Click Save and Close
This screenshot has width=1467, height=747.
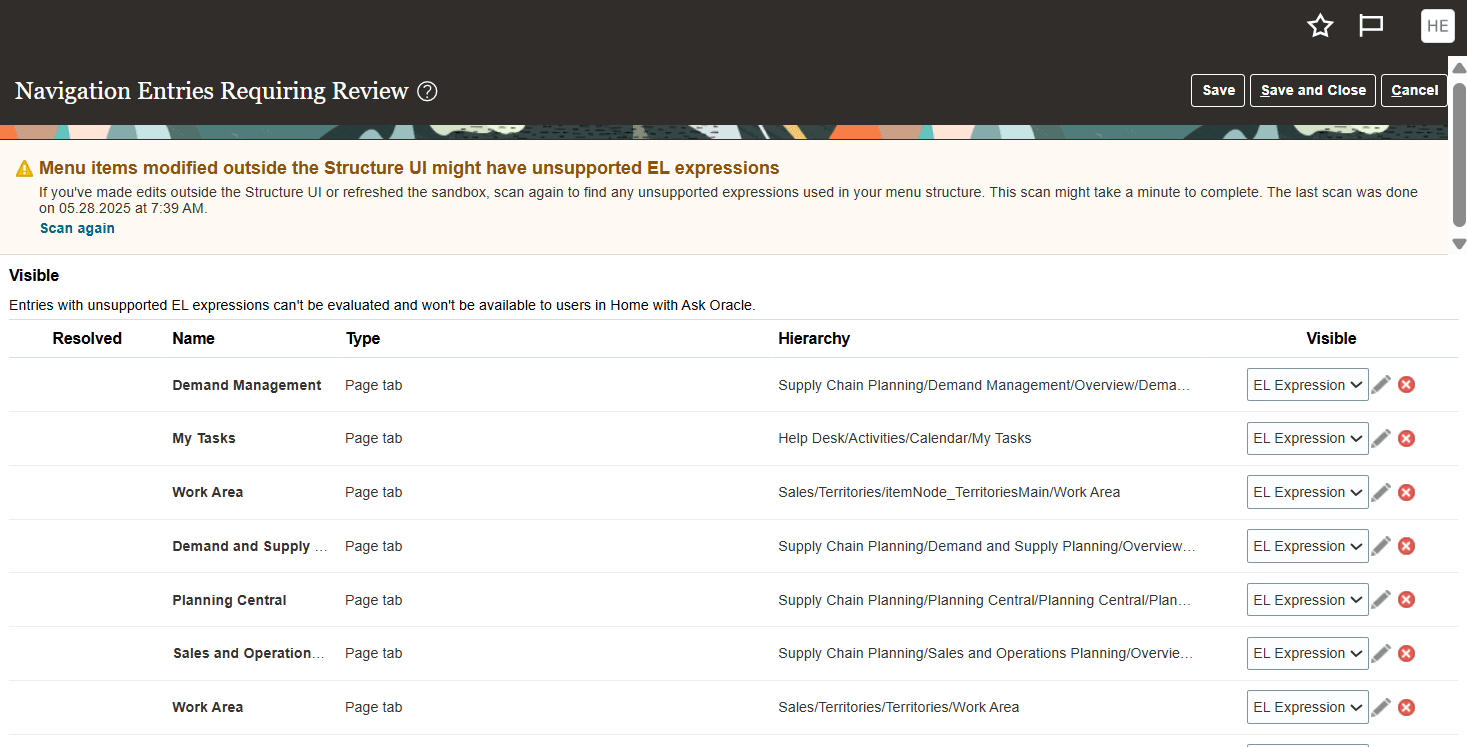[1312, 90]
